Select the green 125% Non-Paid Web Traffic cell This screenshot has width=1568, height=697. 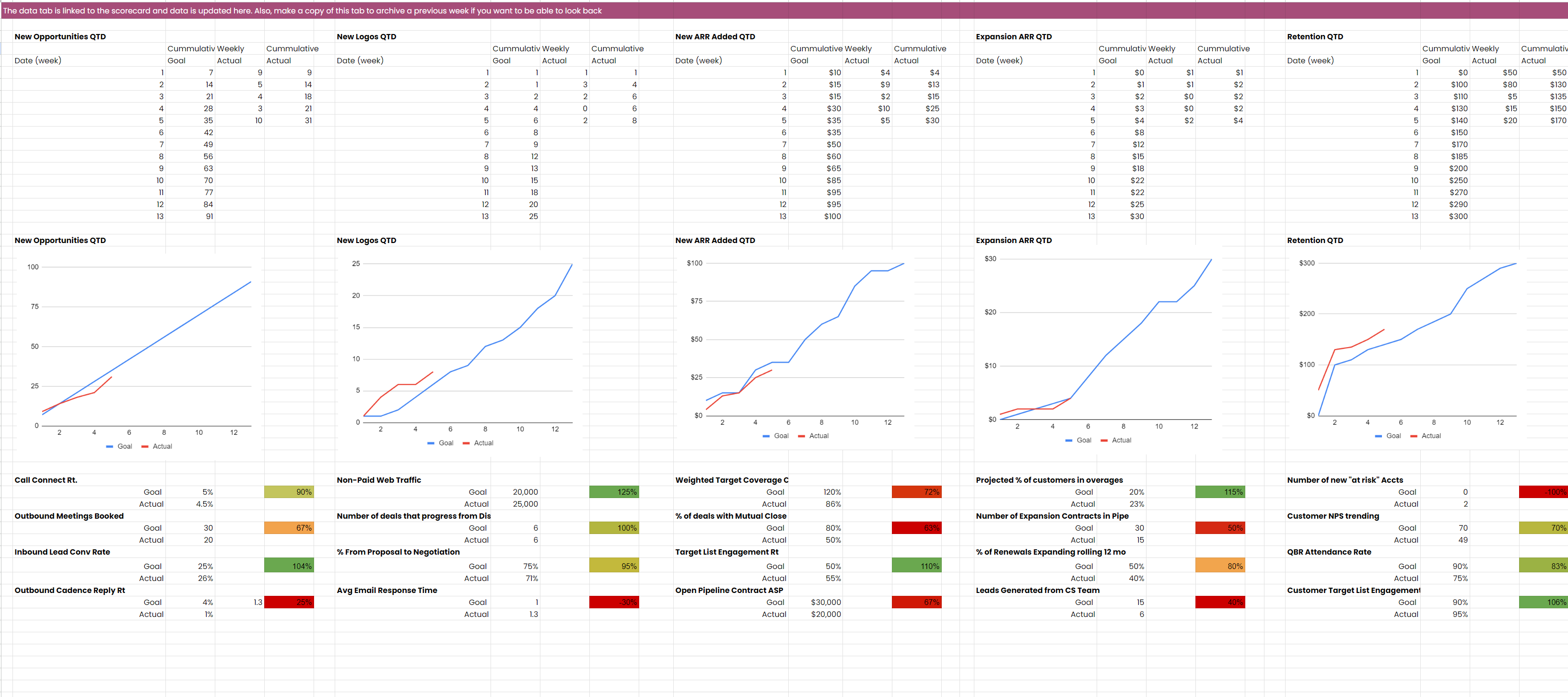[x=614, y=492]
